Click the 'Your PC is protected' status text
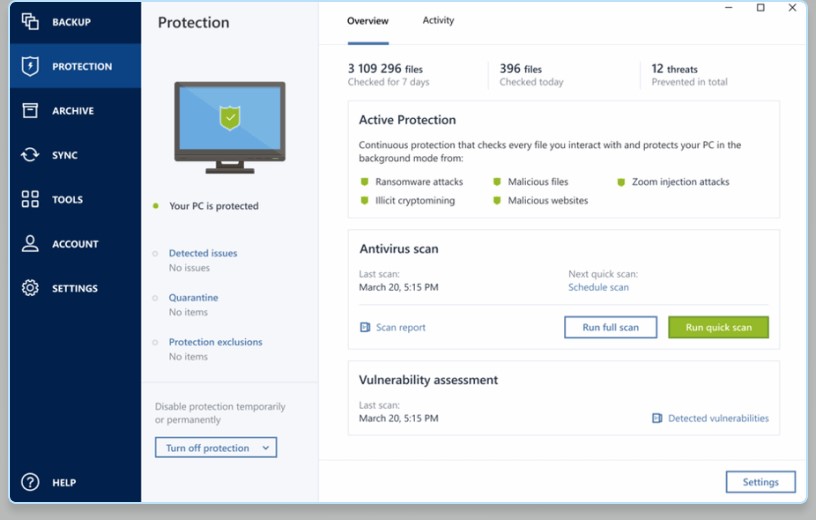The height and width of the screenshot is (520, 816). (x=214, y=206)
